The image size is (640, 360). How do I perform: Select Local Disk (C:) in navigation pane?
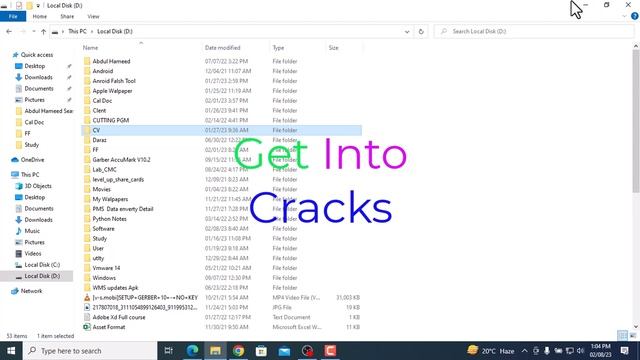click(x=42, y=264)
